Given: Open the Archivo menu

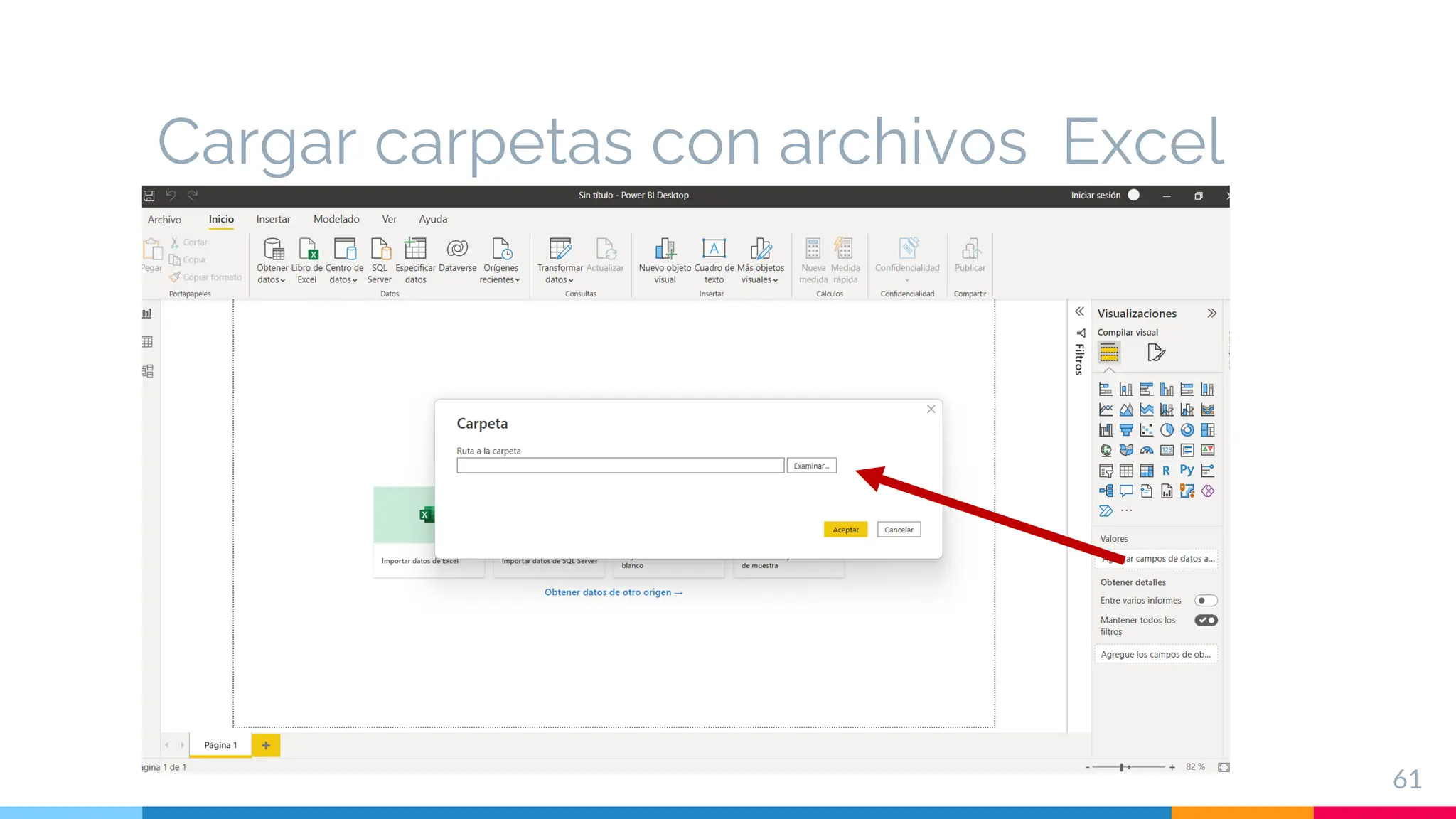Looking at the screenshot, I should 164,220.
